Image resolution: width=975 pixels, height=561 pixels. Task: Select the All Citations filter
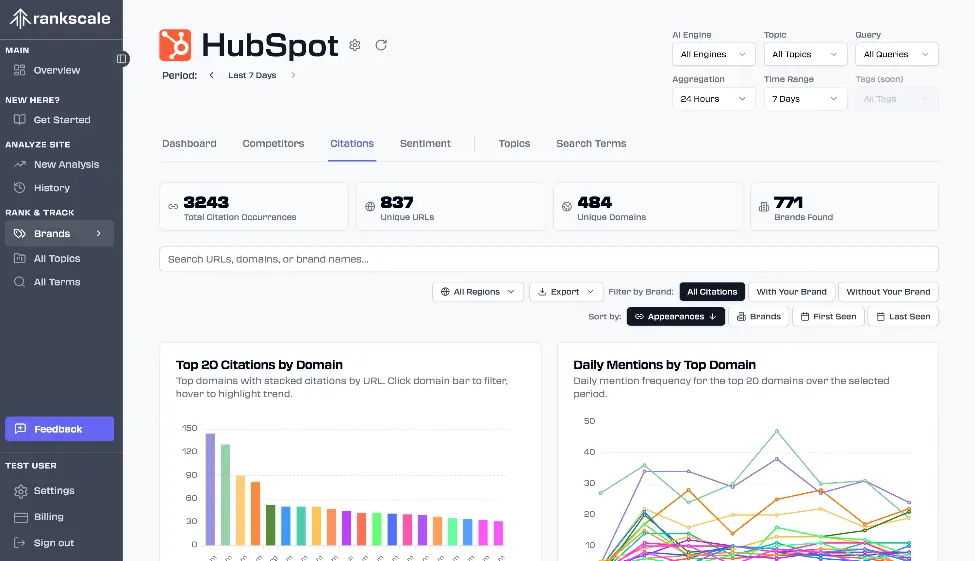coord(712,292)
